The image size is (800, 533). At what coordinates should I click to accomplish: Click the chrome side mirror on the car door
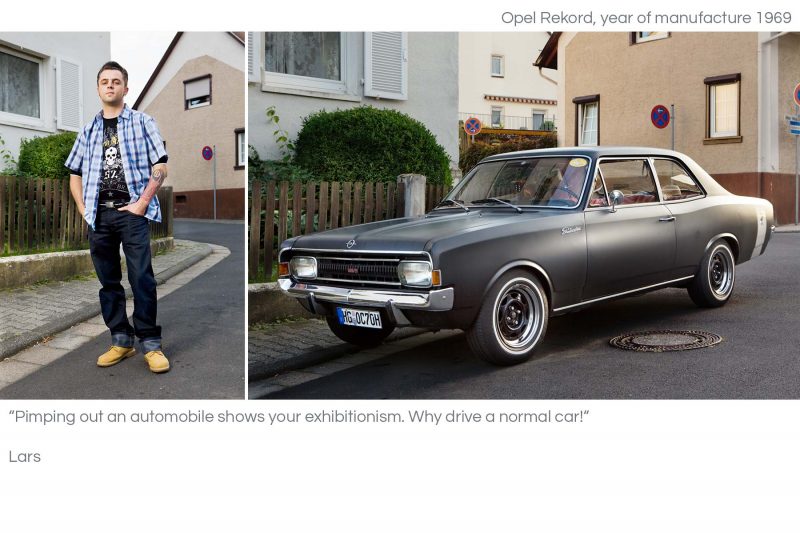(616, 197)
